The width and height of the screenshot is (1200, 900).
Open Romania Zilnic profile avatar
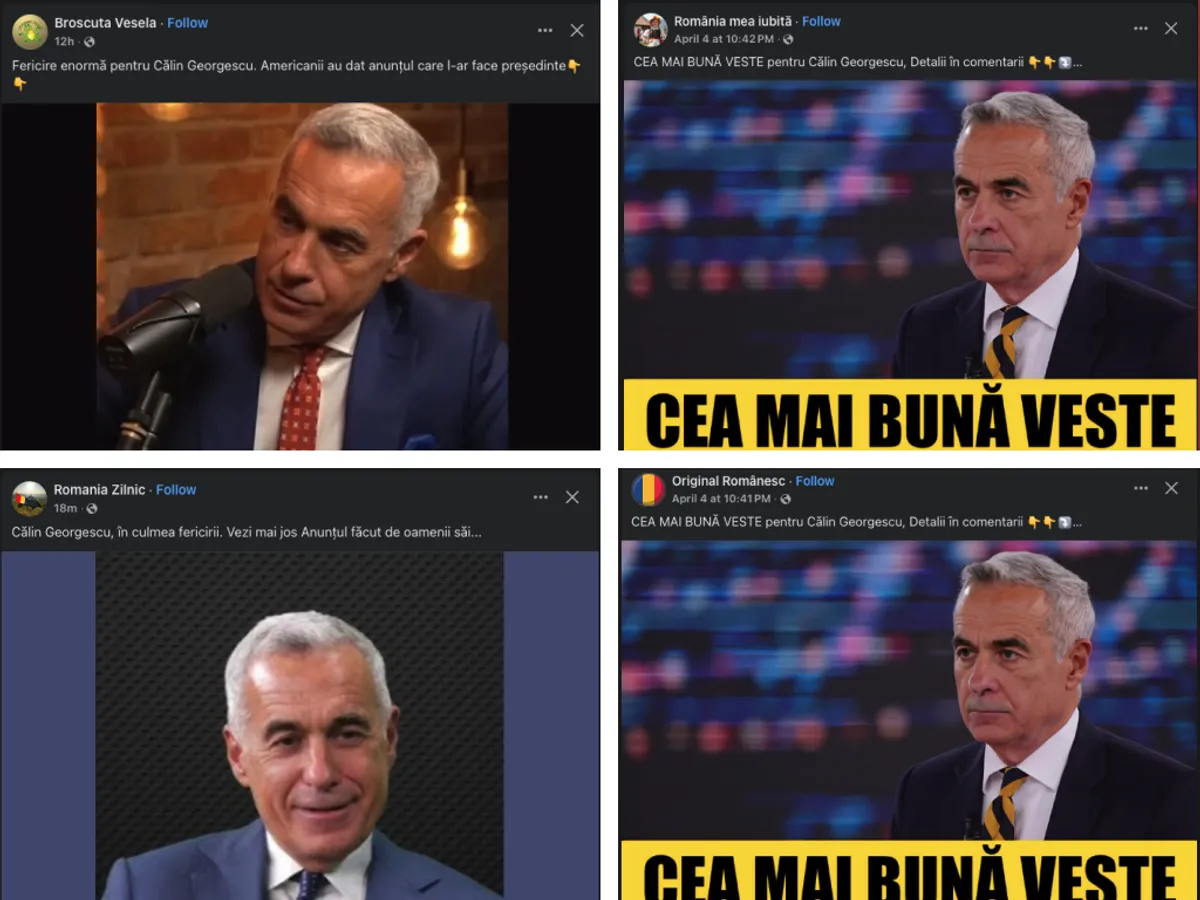pos(29,498)
